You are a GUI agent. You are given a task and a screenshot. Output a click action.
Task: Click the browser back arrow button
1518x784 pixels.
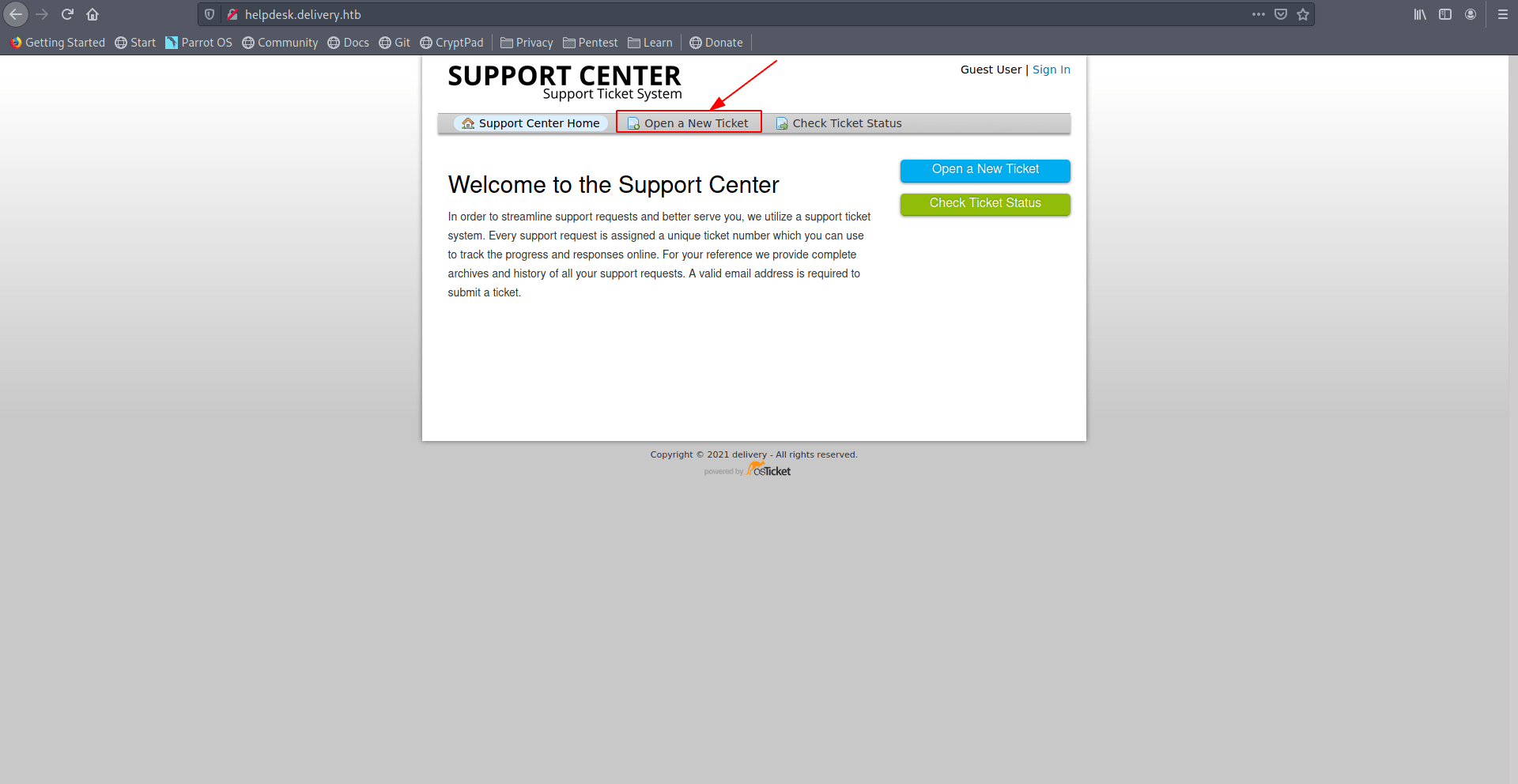[16, 14]
